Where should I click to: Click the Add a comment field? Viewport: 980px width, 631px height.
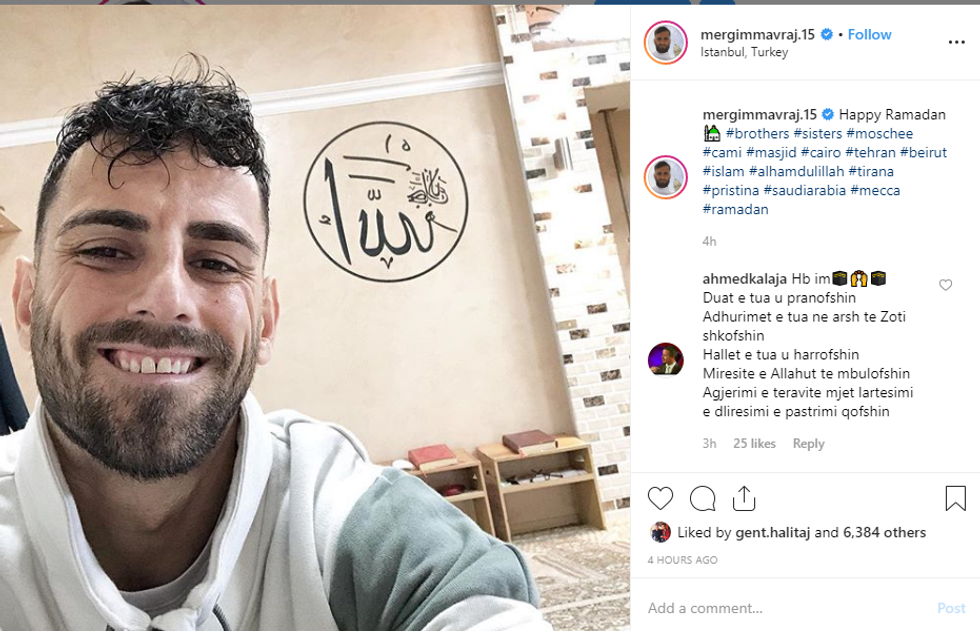788,608
